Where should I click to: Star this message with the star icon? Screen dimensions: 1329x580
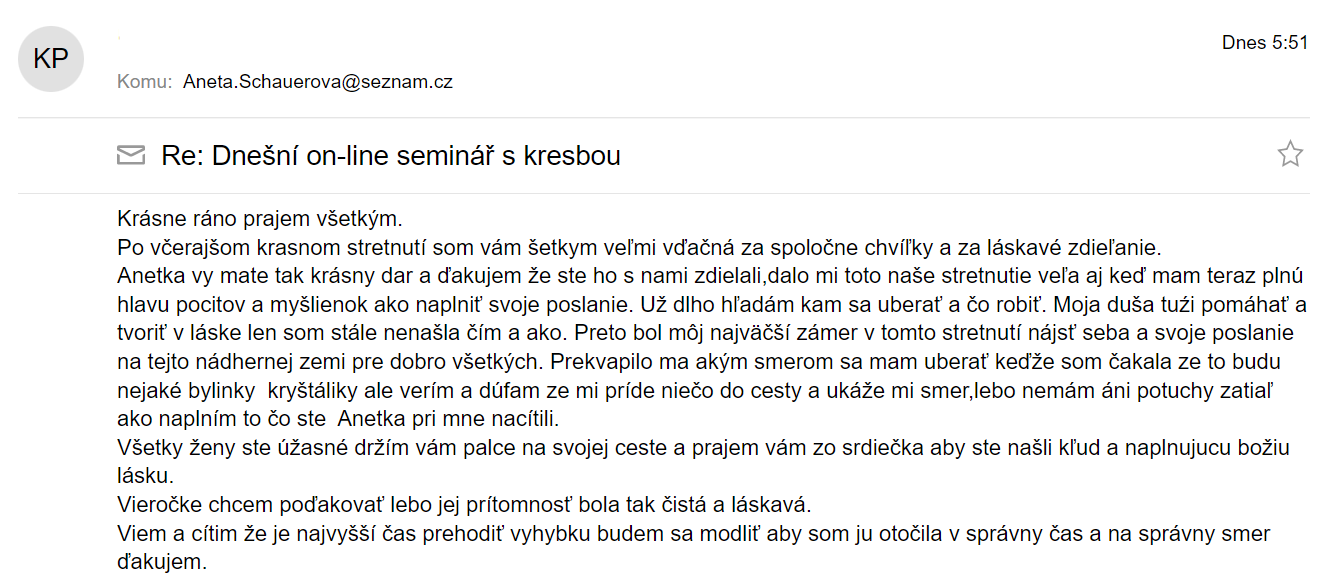(1290, 154)
